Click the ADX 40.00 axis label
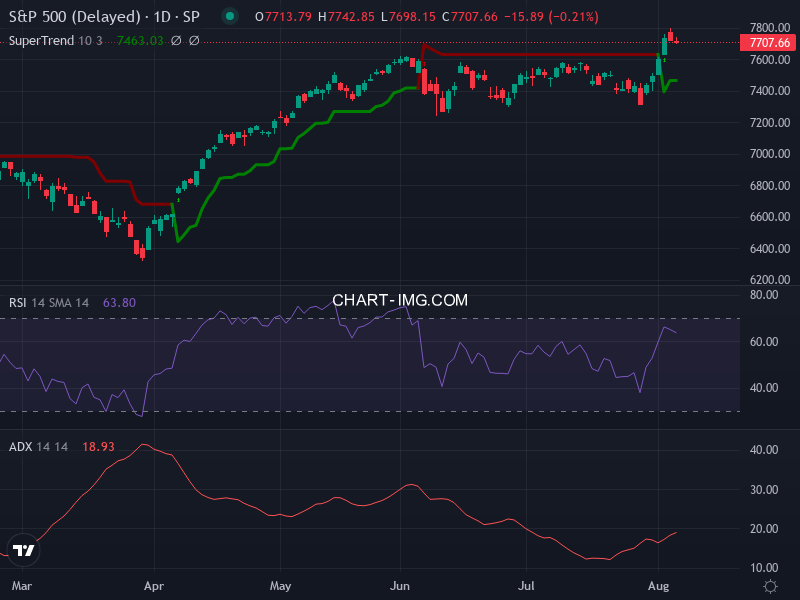 [764, 450]
